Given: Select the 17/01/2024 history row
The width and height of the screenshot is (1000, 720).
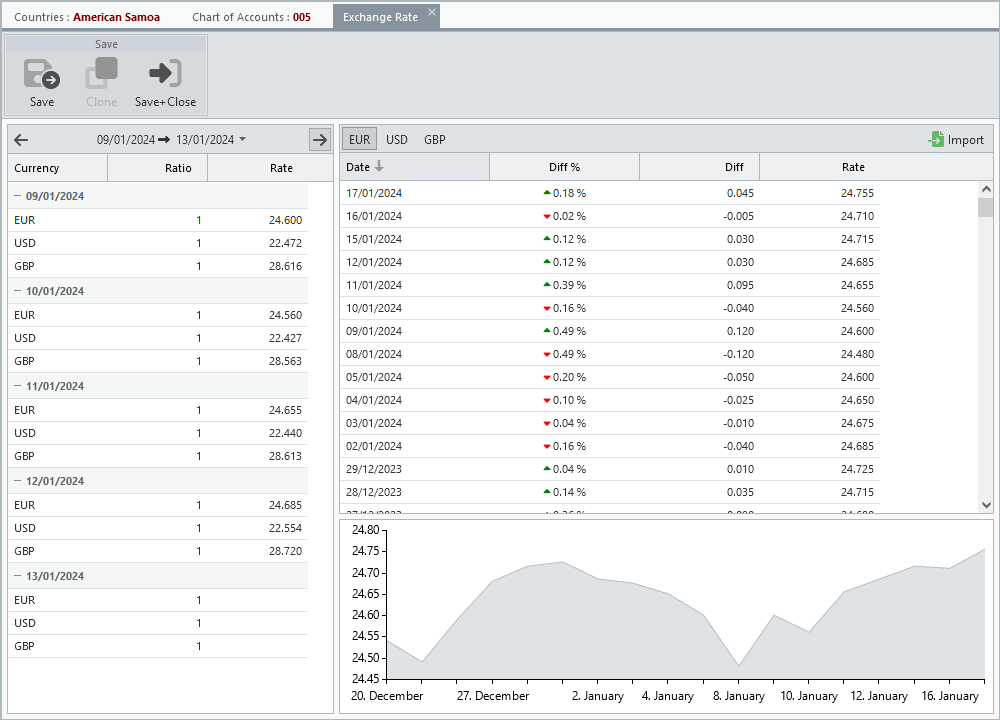Looking at the screenshot, I should pyautogui.click(x=610, y=193).
